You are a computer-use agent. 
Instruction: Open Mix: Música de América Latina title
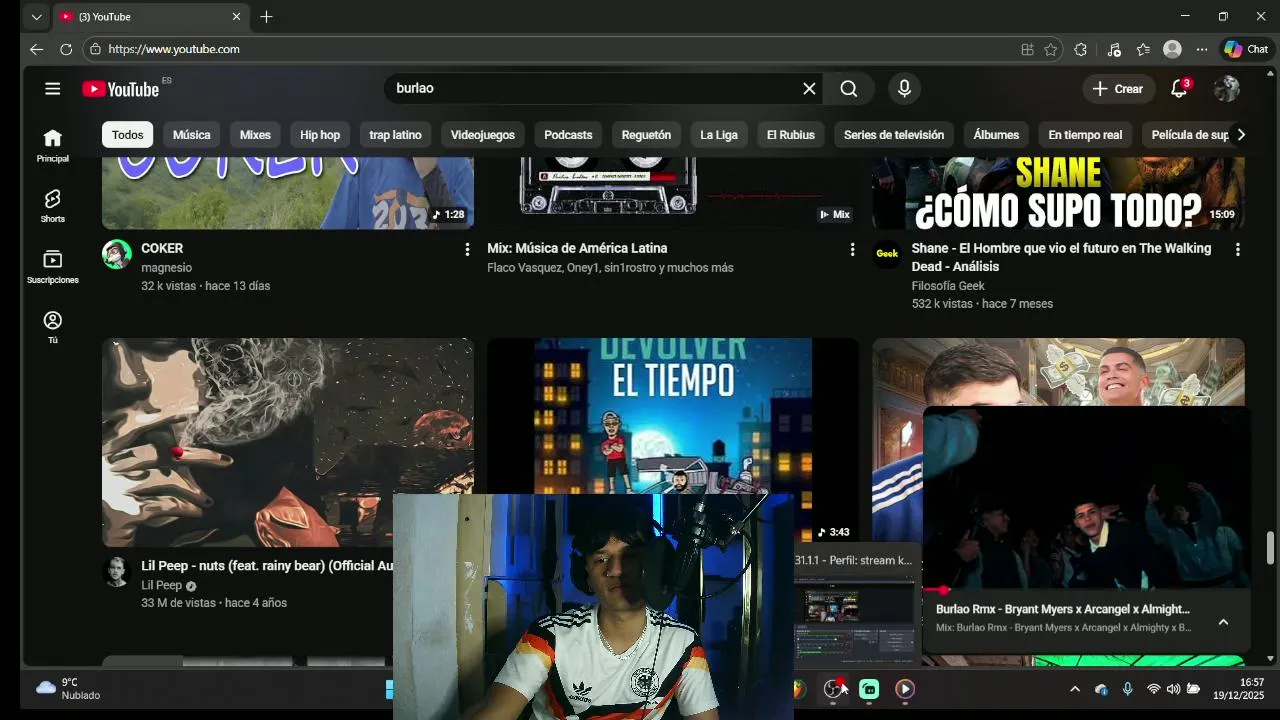[577, 248]
